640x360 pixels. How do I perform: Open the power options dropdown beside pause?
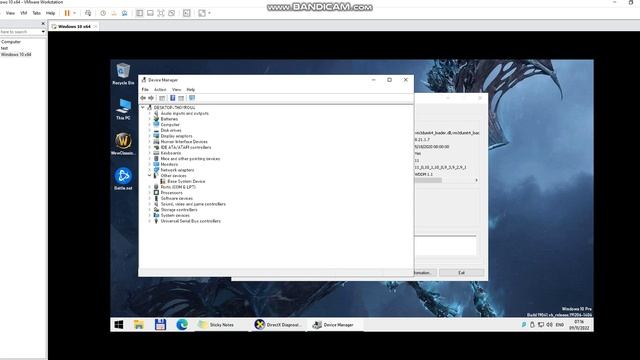(x=74, y=13)
